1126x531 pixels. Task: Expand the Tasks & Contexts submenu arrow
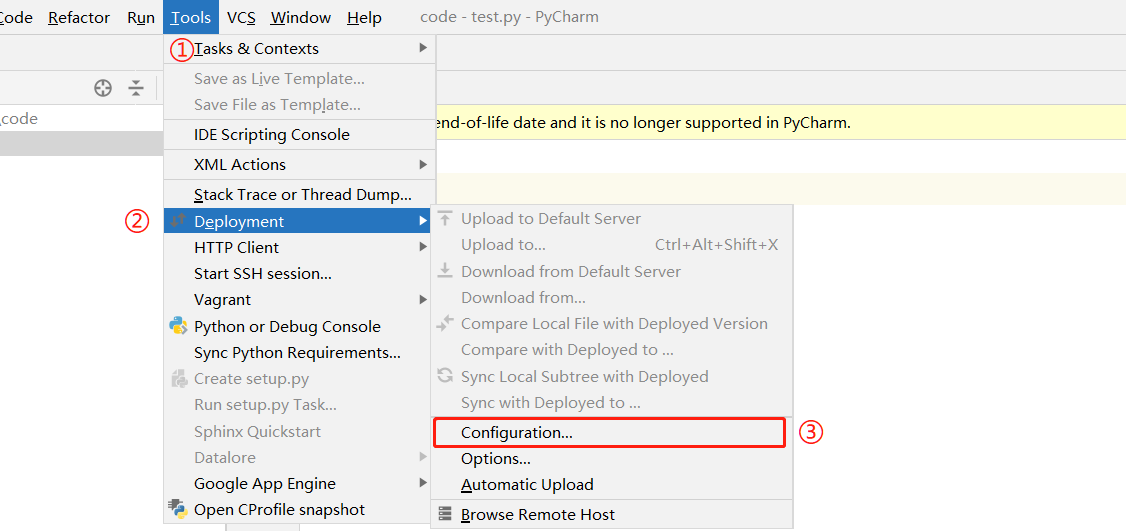coord(424,48)
